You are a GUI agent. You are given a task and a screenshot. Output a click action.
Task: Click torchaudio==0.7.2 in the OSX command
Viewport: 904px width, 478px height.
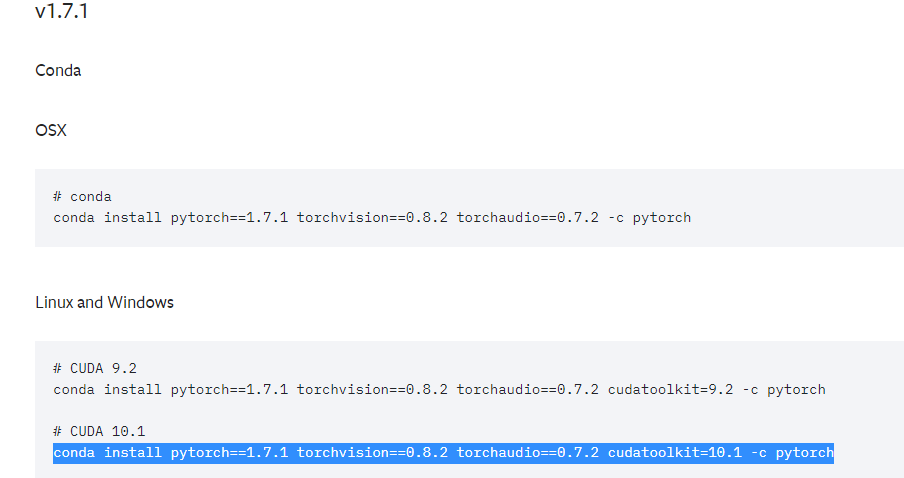tap(528, 217)
